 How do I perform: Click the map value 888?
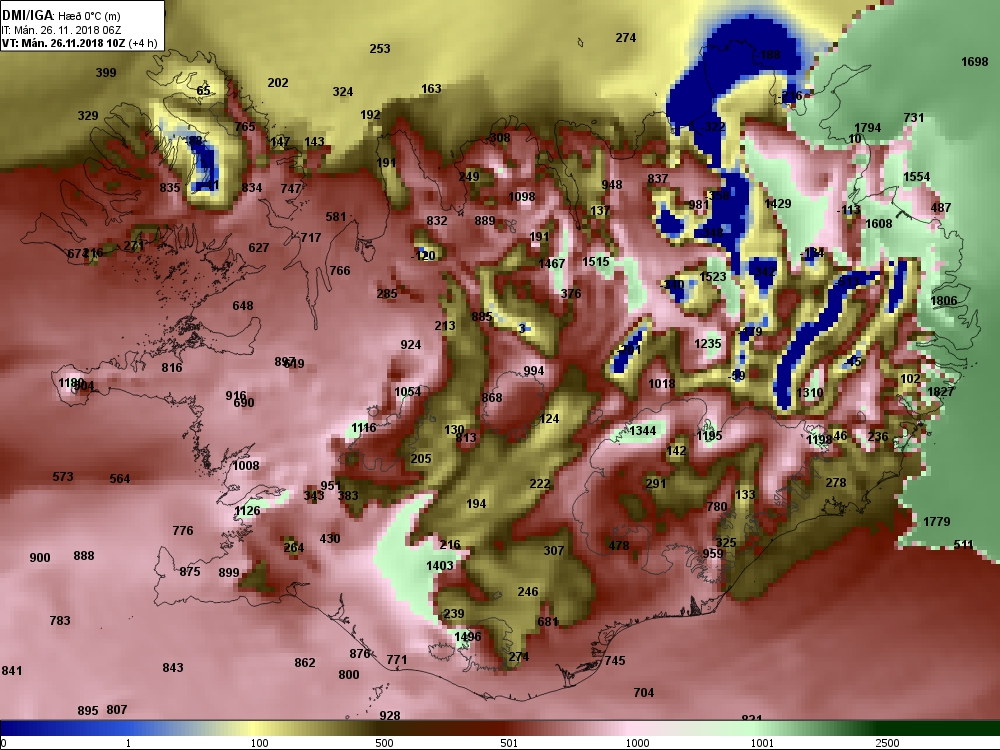pyautogui.click(x=84, y=556)
